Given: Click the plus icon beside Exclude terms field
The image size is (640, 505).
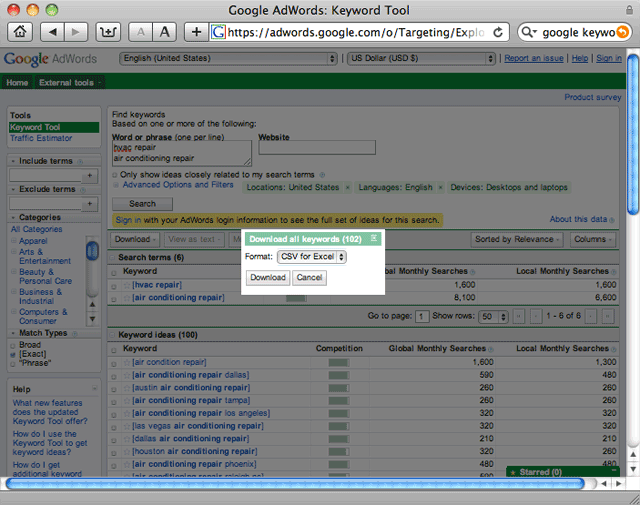Looking at the screenshot, I should pos(90,204).
